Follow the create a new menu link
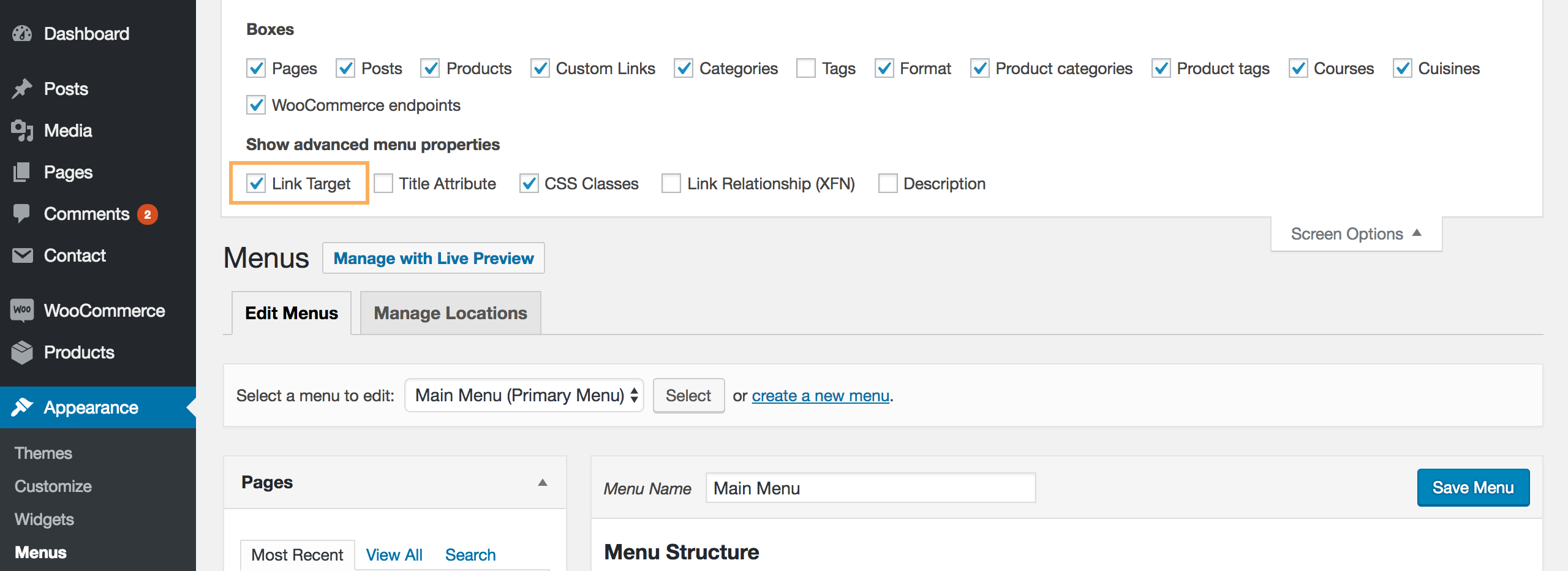 820,396
